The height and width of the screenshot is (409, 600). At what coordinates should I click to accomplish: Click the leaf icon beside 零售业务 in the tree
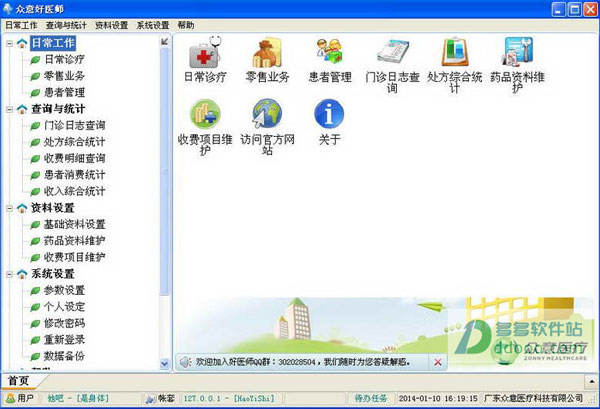(35, 76)
